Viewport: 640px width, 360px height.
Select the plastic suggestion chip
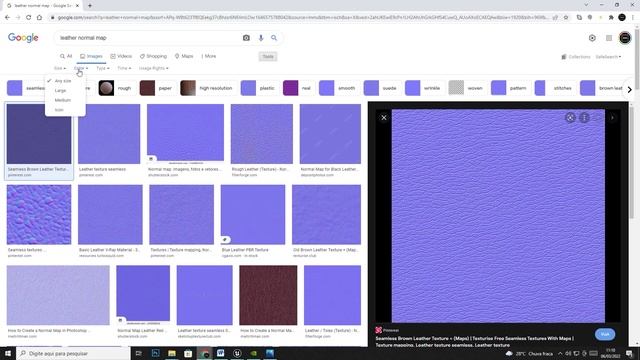(258, 88)
